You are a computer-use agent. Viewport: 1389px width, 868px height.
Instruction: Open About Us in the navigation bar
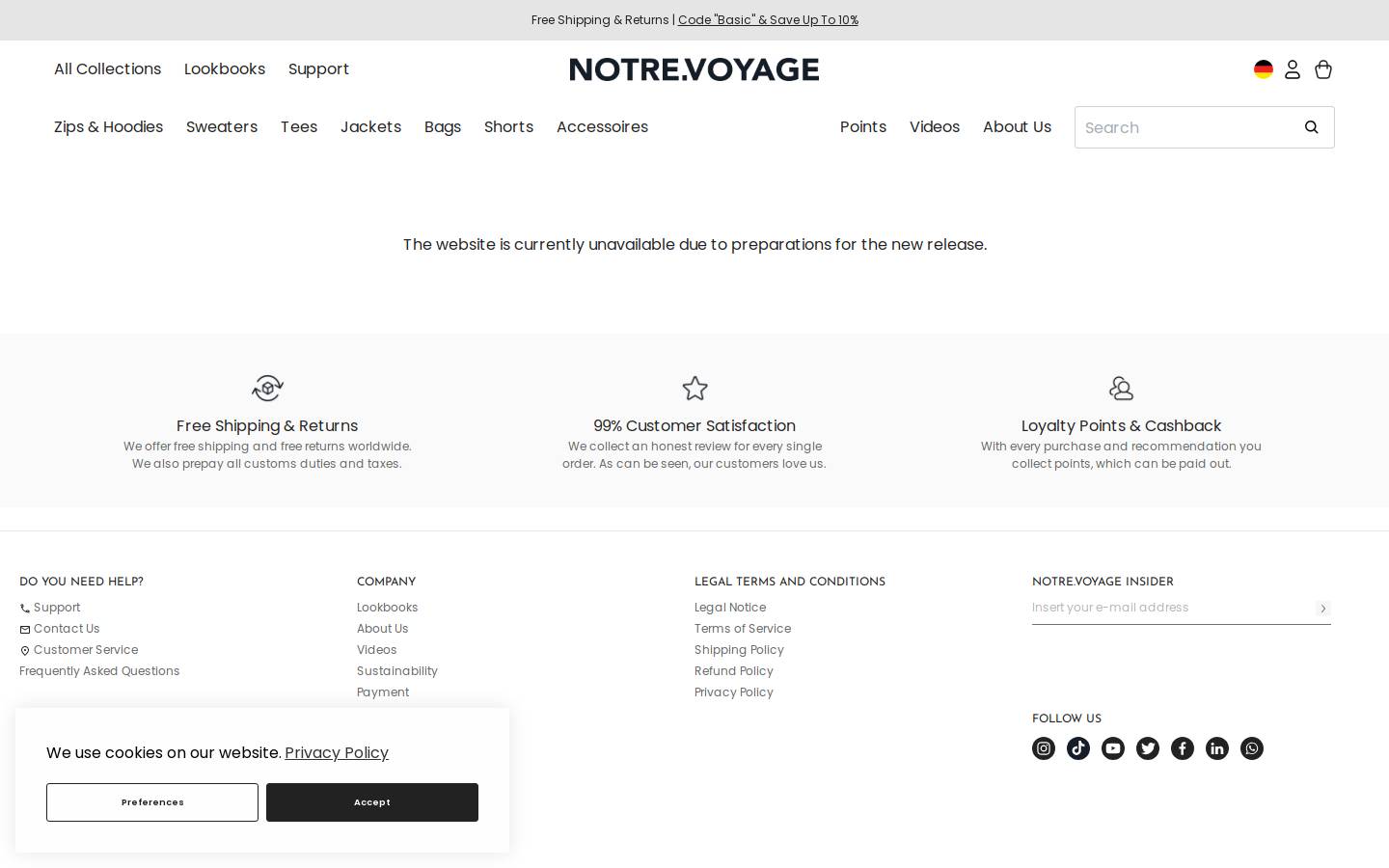[1017, 127]
